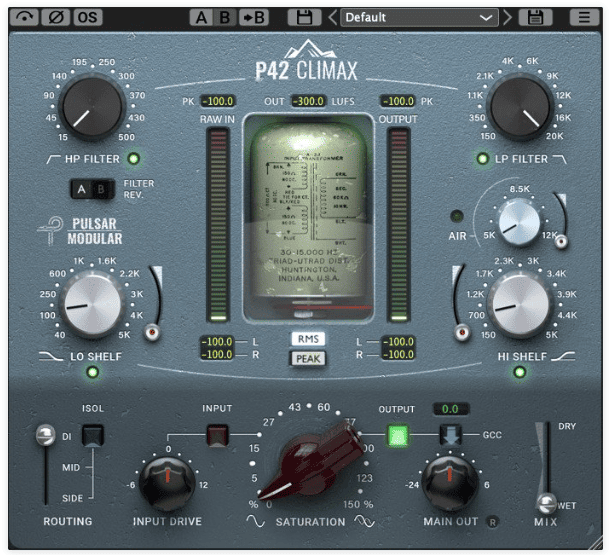Click the OUT LUFS -300.0 readout

pyautogui.click(x=308, y=101)
